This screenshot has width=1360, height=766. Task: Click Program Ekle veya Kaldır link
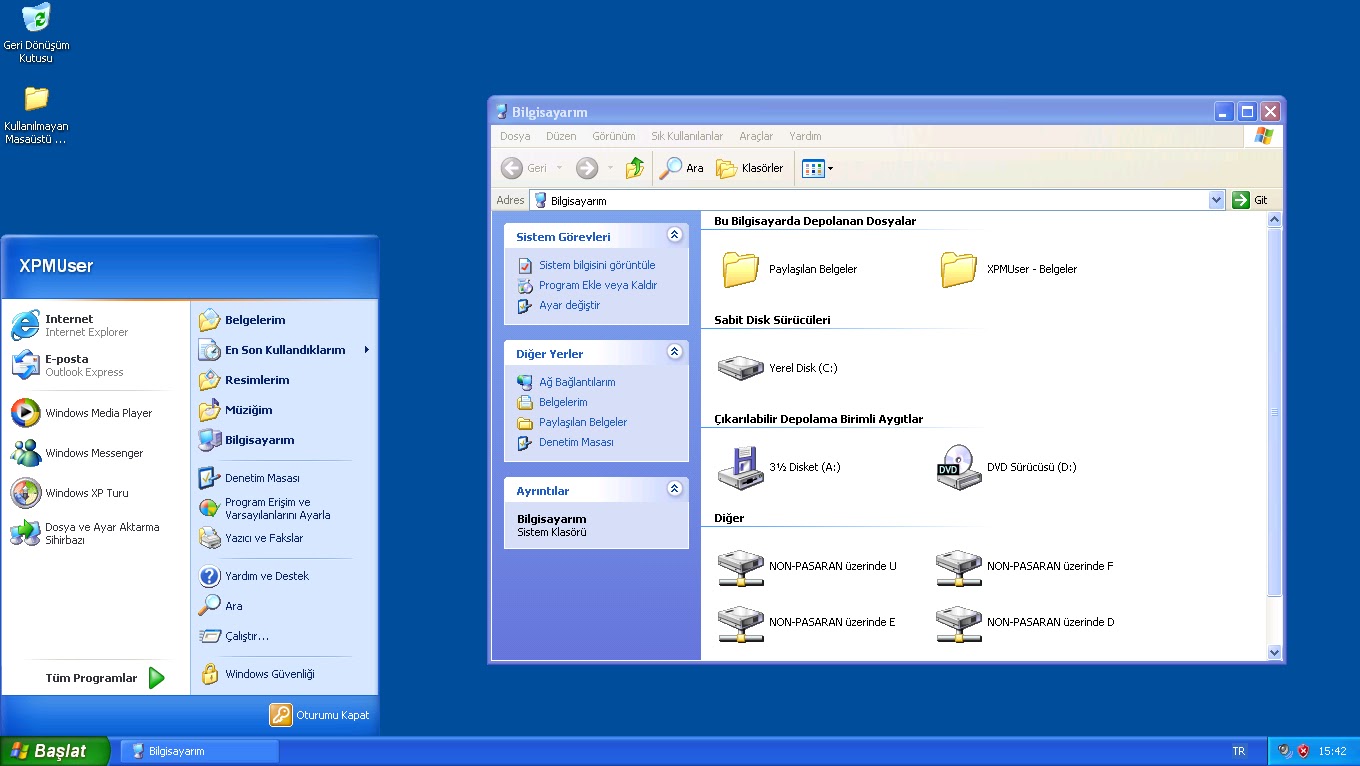(598, 285)
